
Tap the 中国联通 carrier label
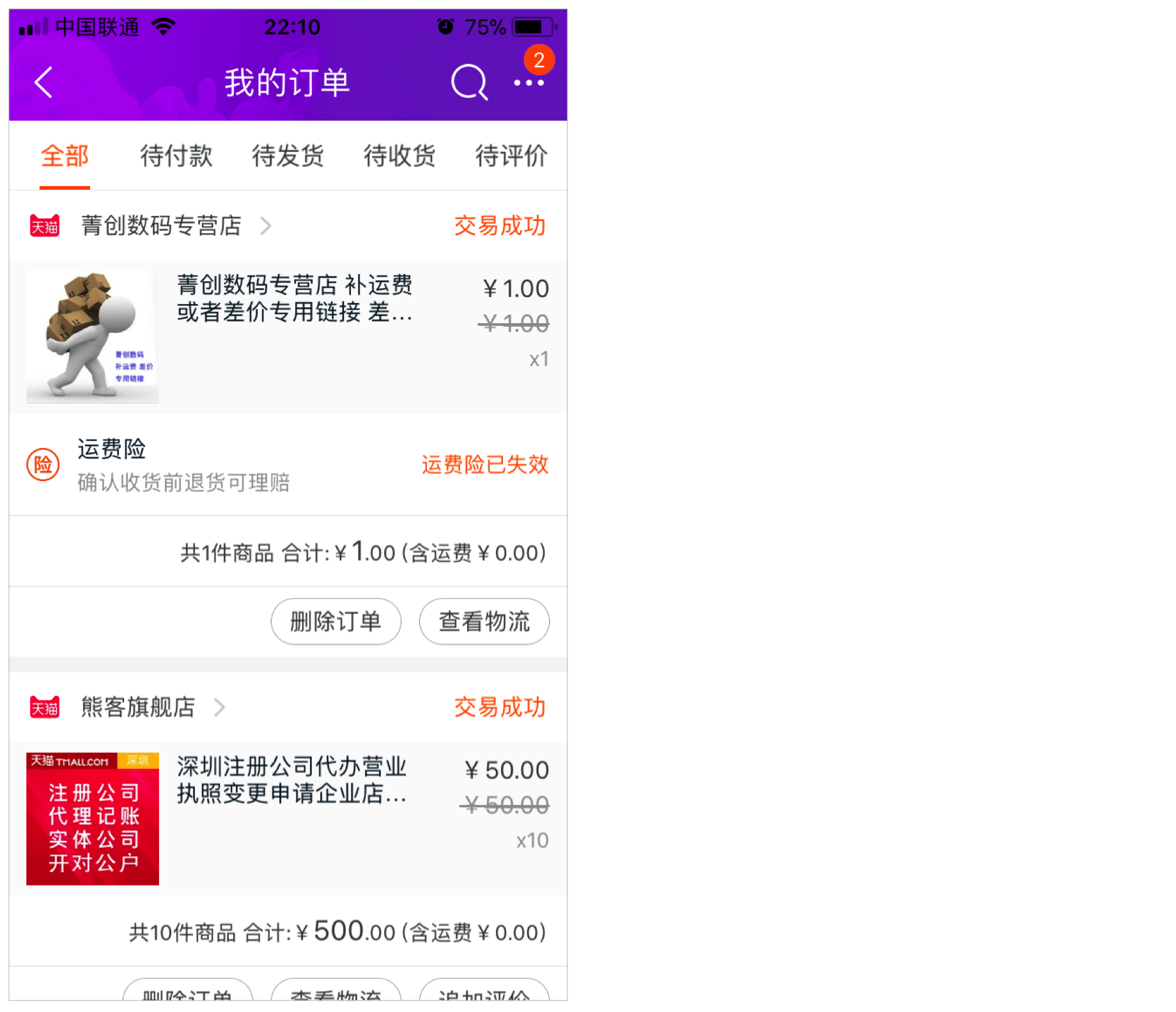point(98,27)
